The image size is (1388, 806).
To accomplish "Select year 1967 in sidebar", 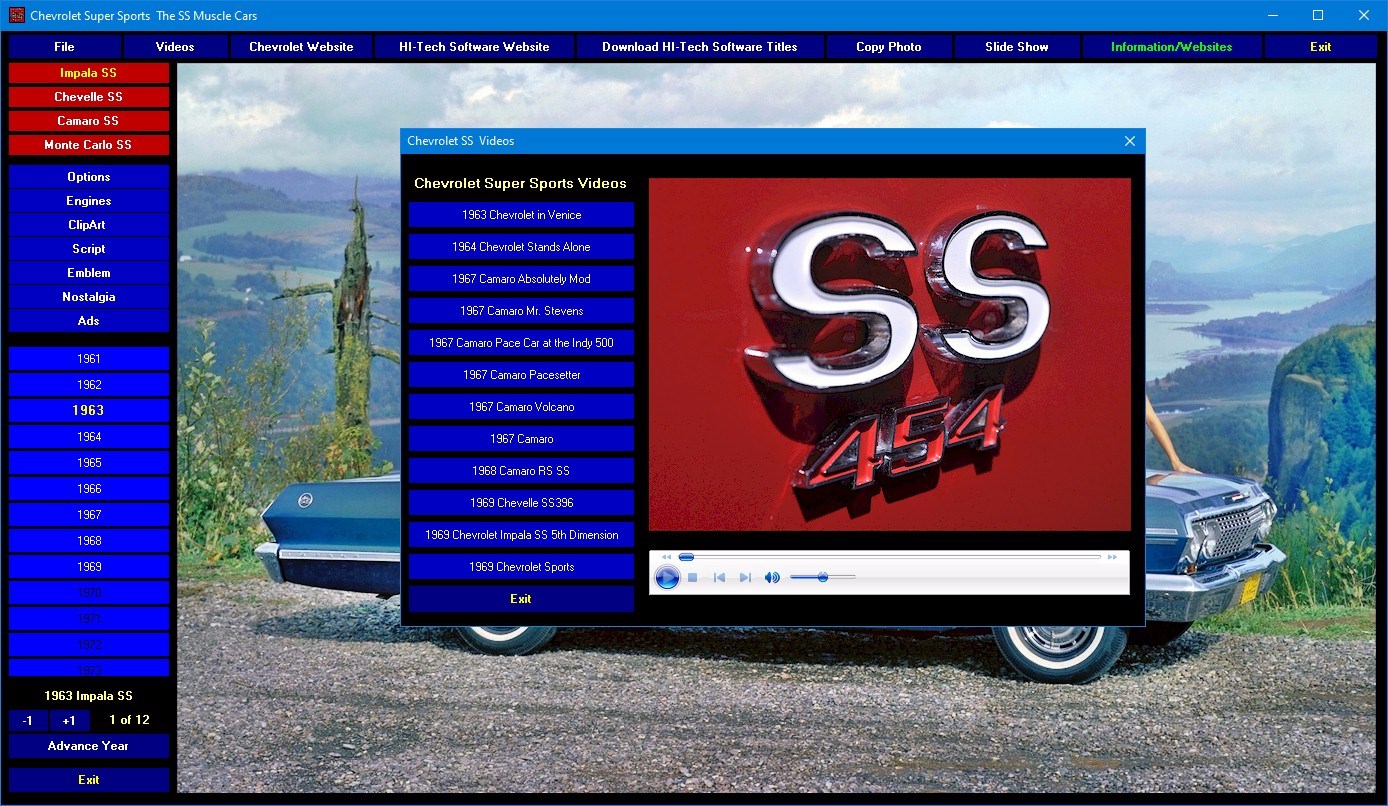I will pyautogui.click(x=89, y=515).
